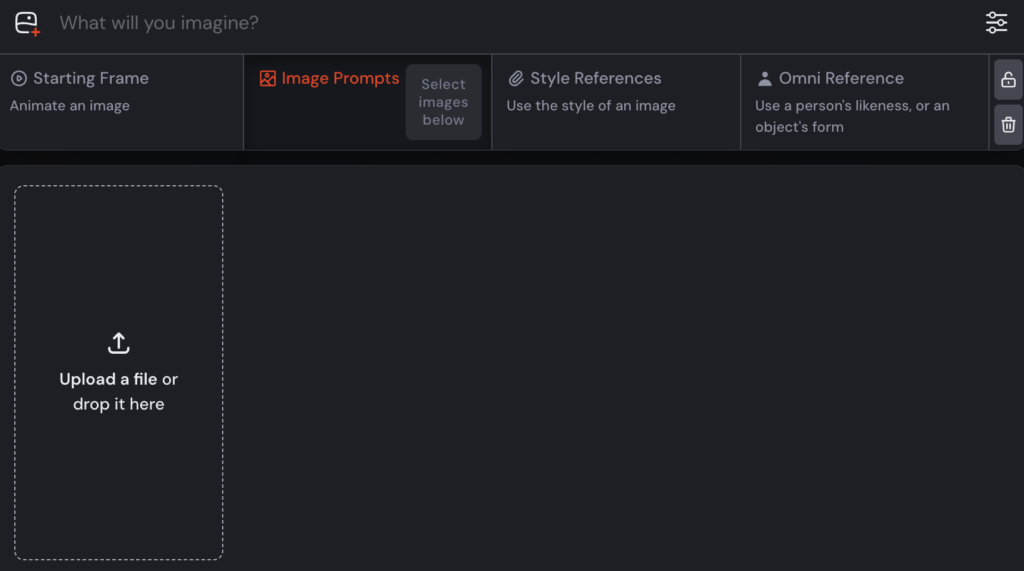
Task: Click the picture icon beside Image Prompts
Action: click(267, 78)
